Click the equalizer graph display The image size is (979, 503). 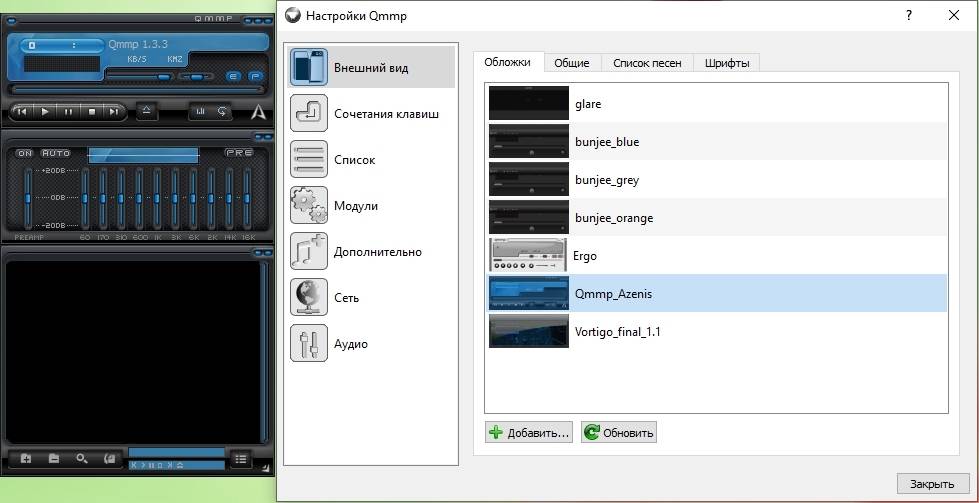[x=143, y=155]
